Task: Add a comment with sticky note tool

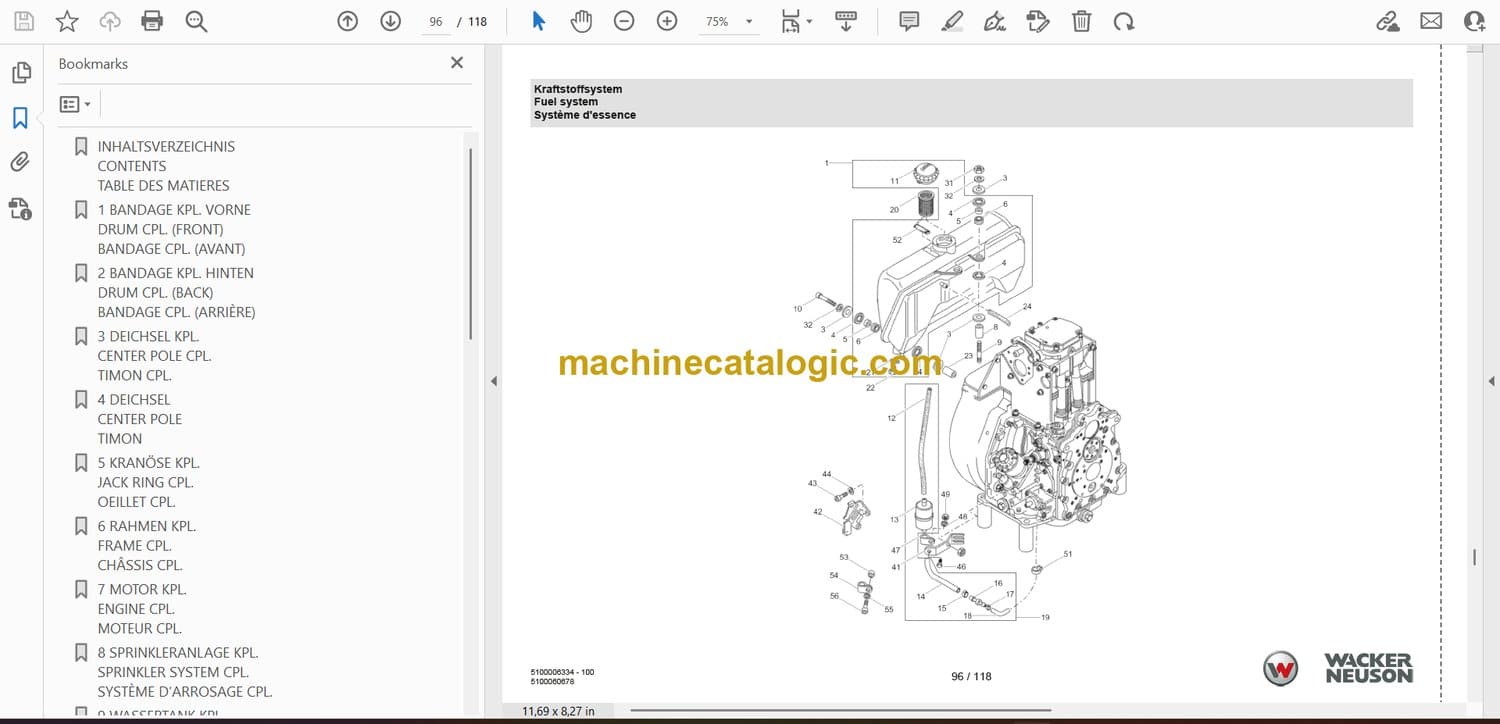Action: (909, 21)
